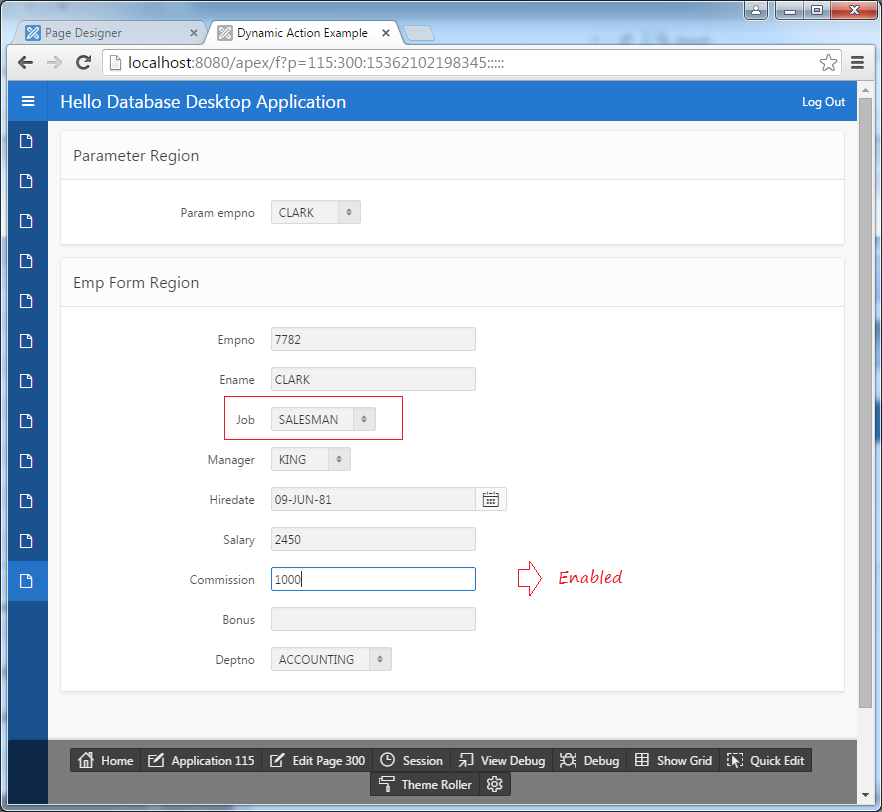Image resolution: width=882 pixels, height=812 pixels.
Task: Toggle the hamburger navigation menu icon
Action: click(x=28, y=101)
